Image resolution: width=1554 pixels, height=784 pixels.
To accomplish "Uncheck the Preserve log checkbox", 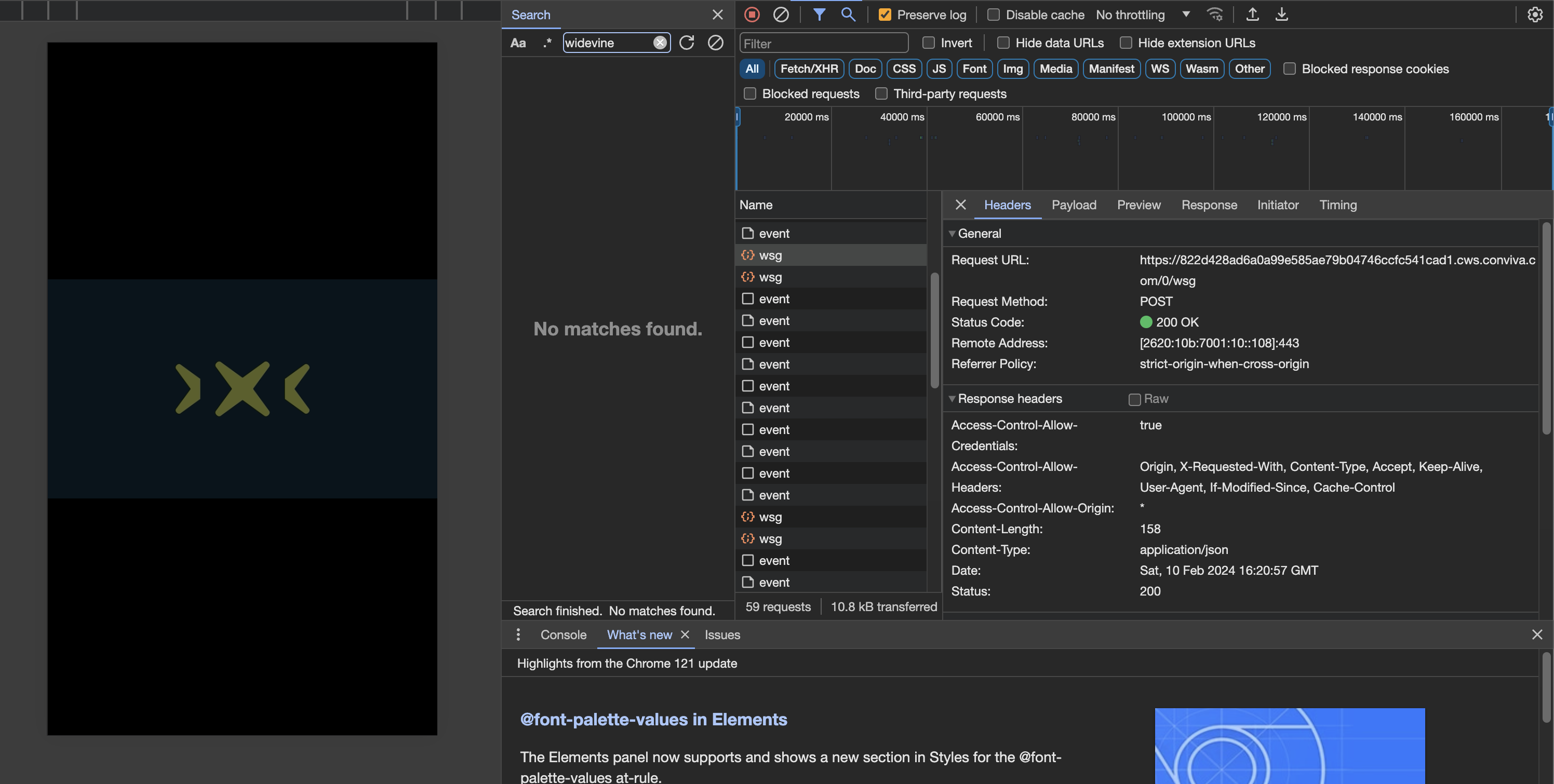I will click(885, 15).
